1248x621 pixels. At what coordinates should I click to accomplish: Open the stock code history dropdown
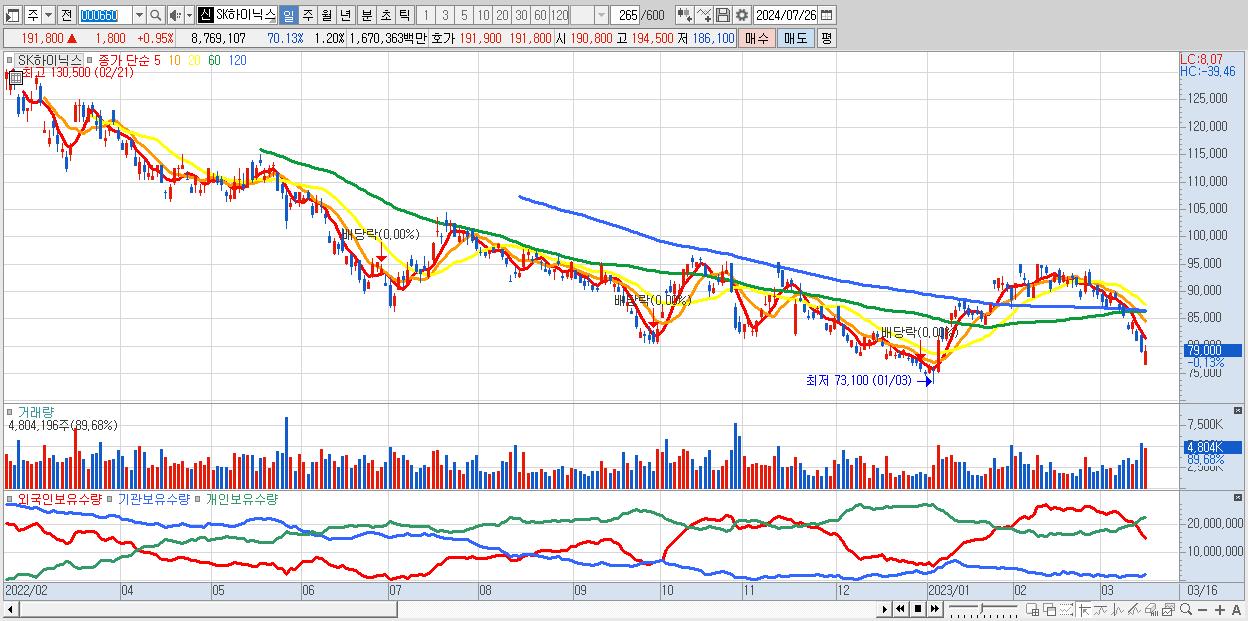pos(139,15)
